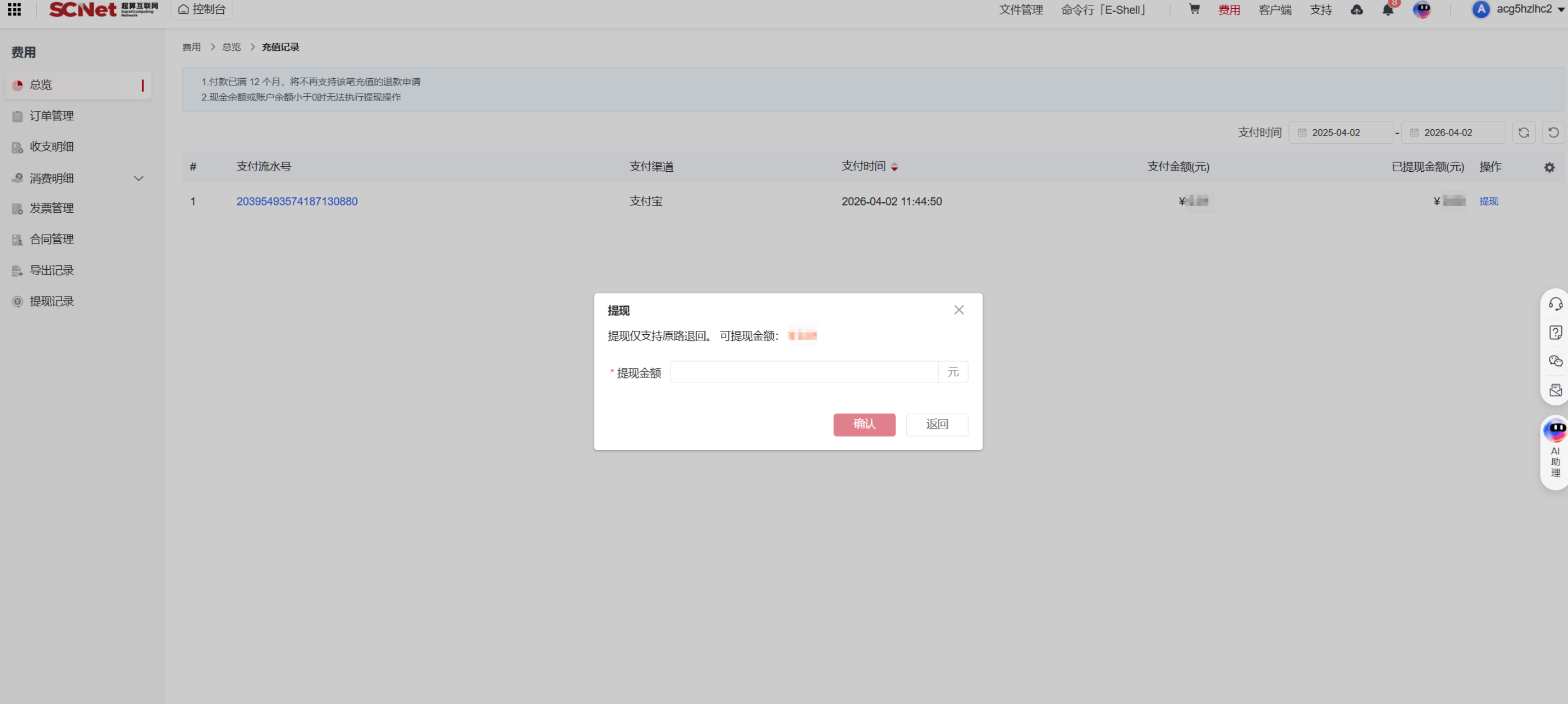Open table column settings gear

point(1549,167)
